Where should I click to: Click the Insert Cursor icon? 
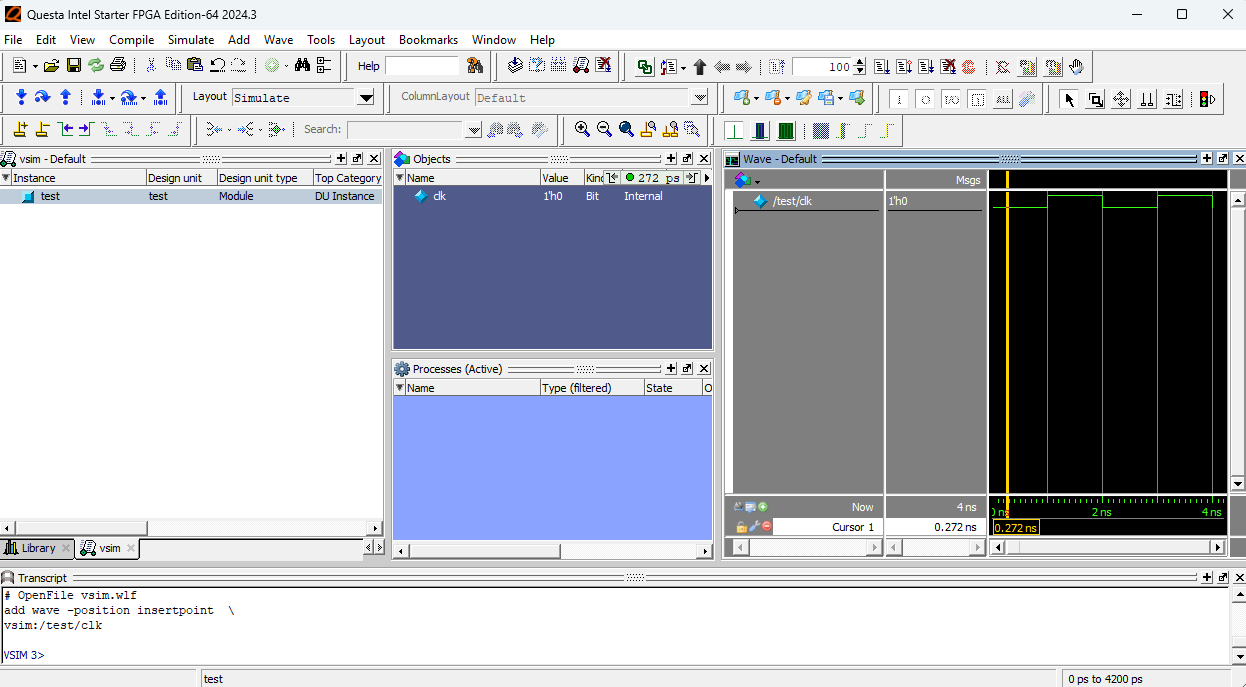pos(20,129)
